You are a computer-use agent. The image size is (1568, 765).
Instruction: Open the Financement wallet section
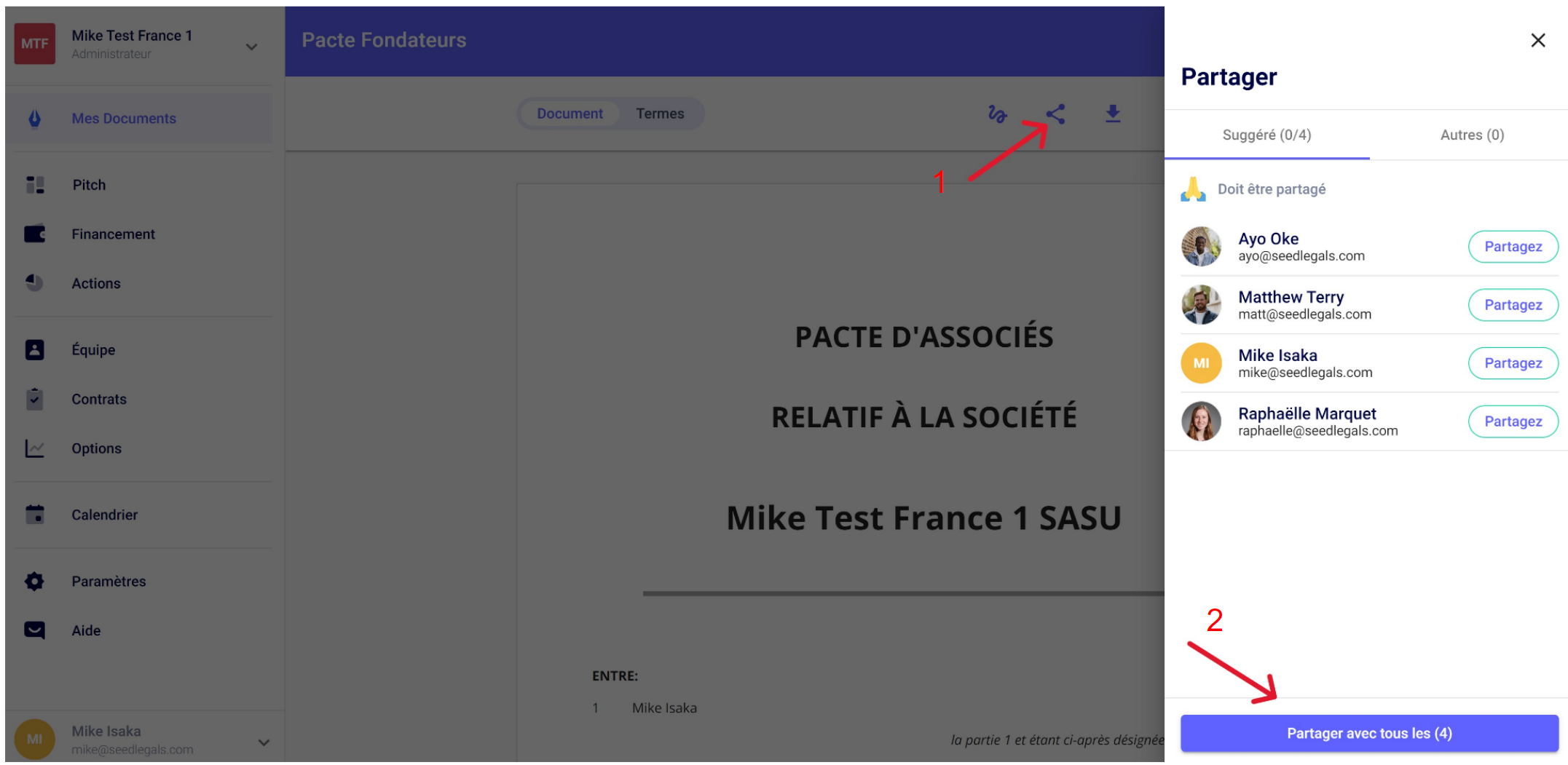click(113, 234)
